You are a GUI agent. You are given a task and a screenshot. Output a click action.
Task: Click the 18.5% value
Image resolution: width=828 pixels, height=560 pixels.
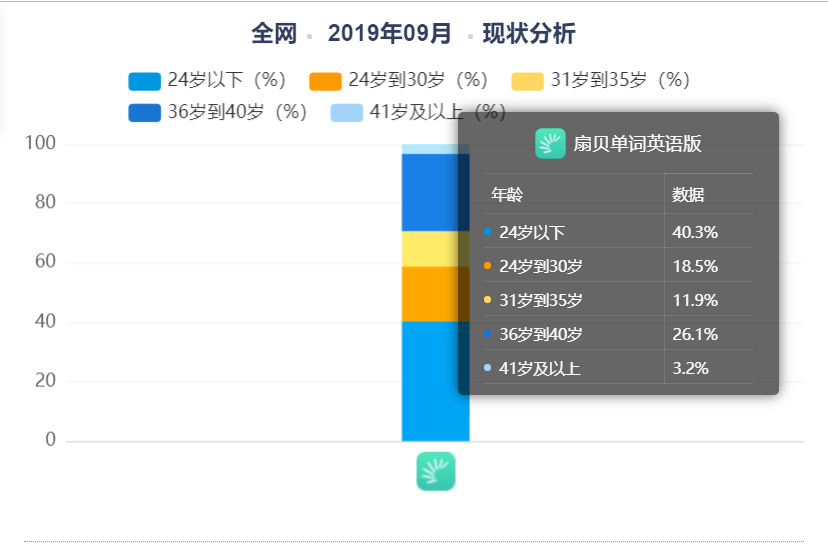pyautogui.click(x=695, y=266)
